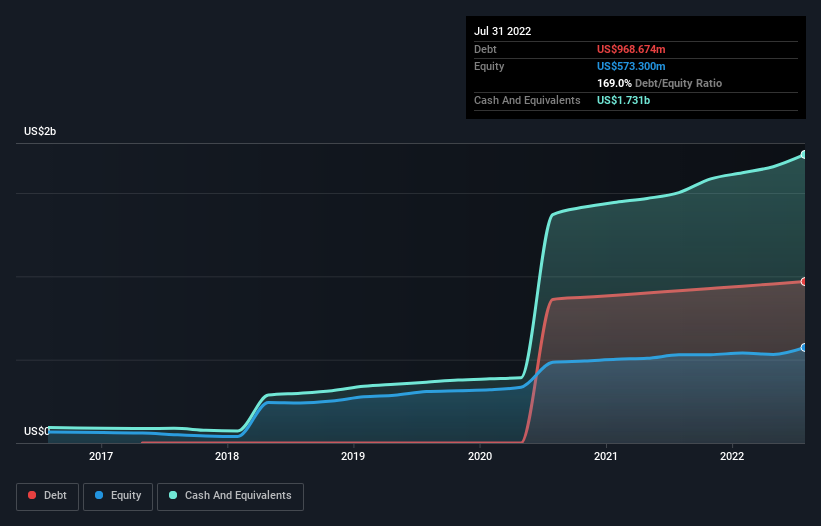Click the US$968.674m debt value
This screenshot has width=821, height=526.
pos(631,49)
